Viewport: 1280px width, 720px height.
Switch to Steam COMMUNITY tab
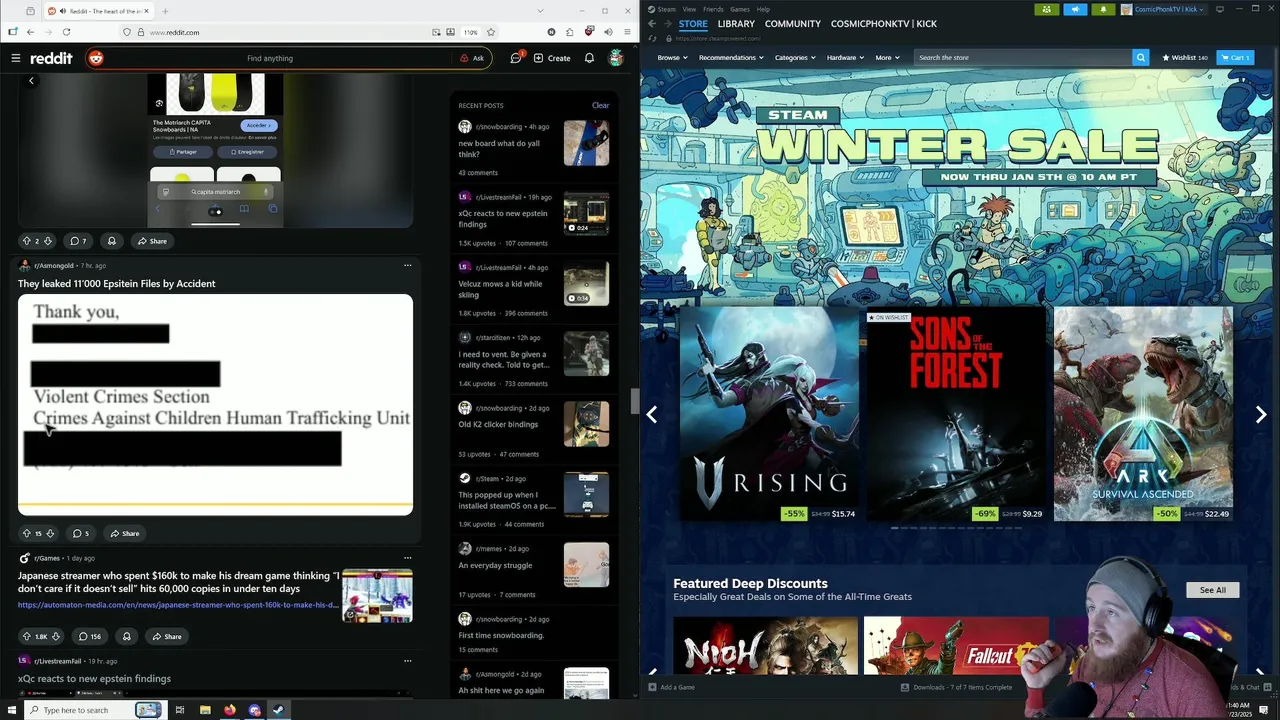point(793,24)
